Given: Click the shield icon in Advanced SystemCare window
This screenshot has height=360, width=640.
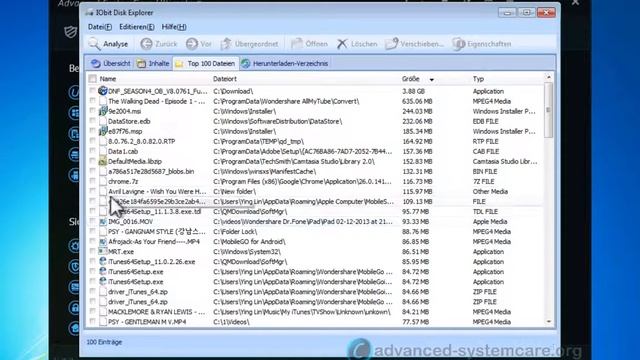Looking at the screenshot, I should click(70, 32).
